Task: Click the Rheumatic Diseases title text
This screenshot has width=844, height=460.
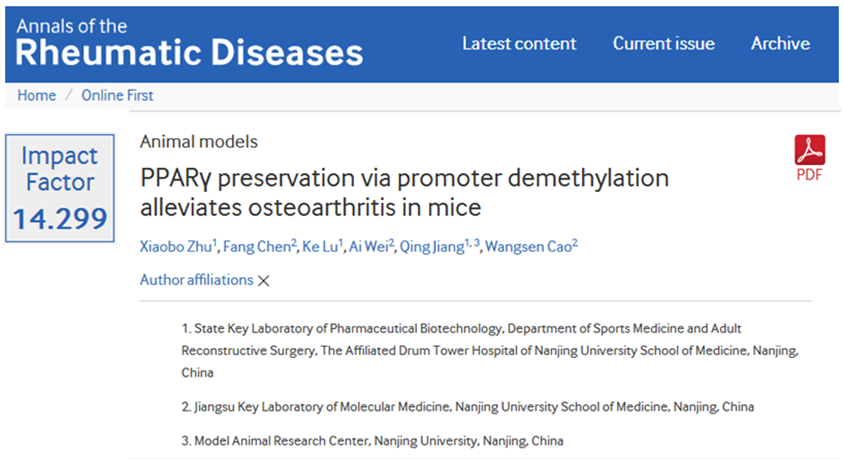Action: pos(190,52)
